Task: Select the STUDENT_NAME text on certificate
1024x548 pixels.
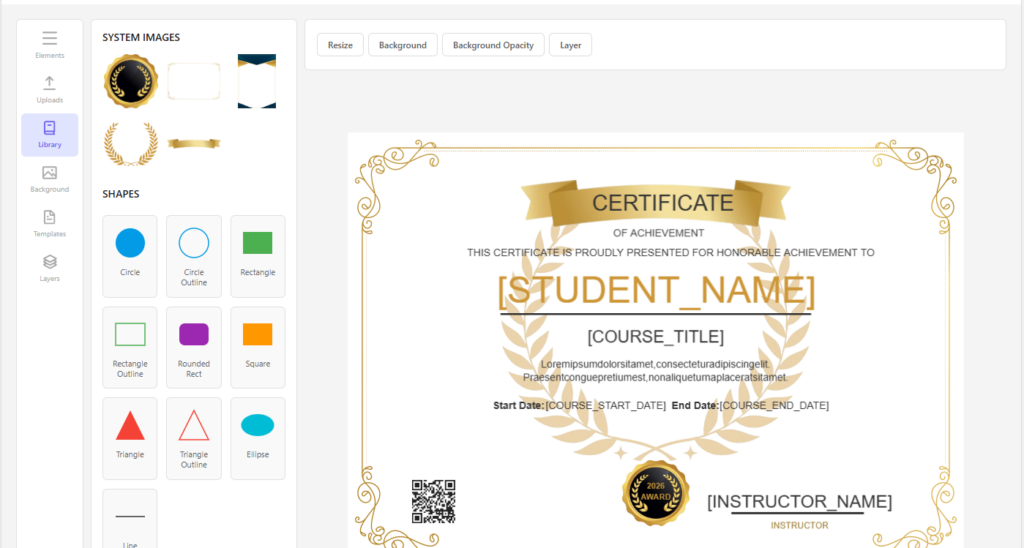Action: (x=656, y=290)
